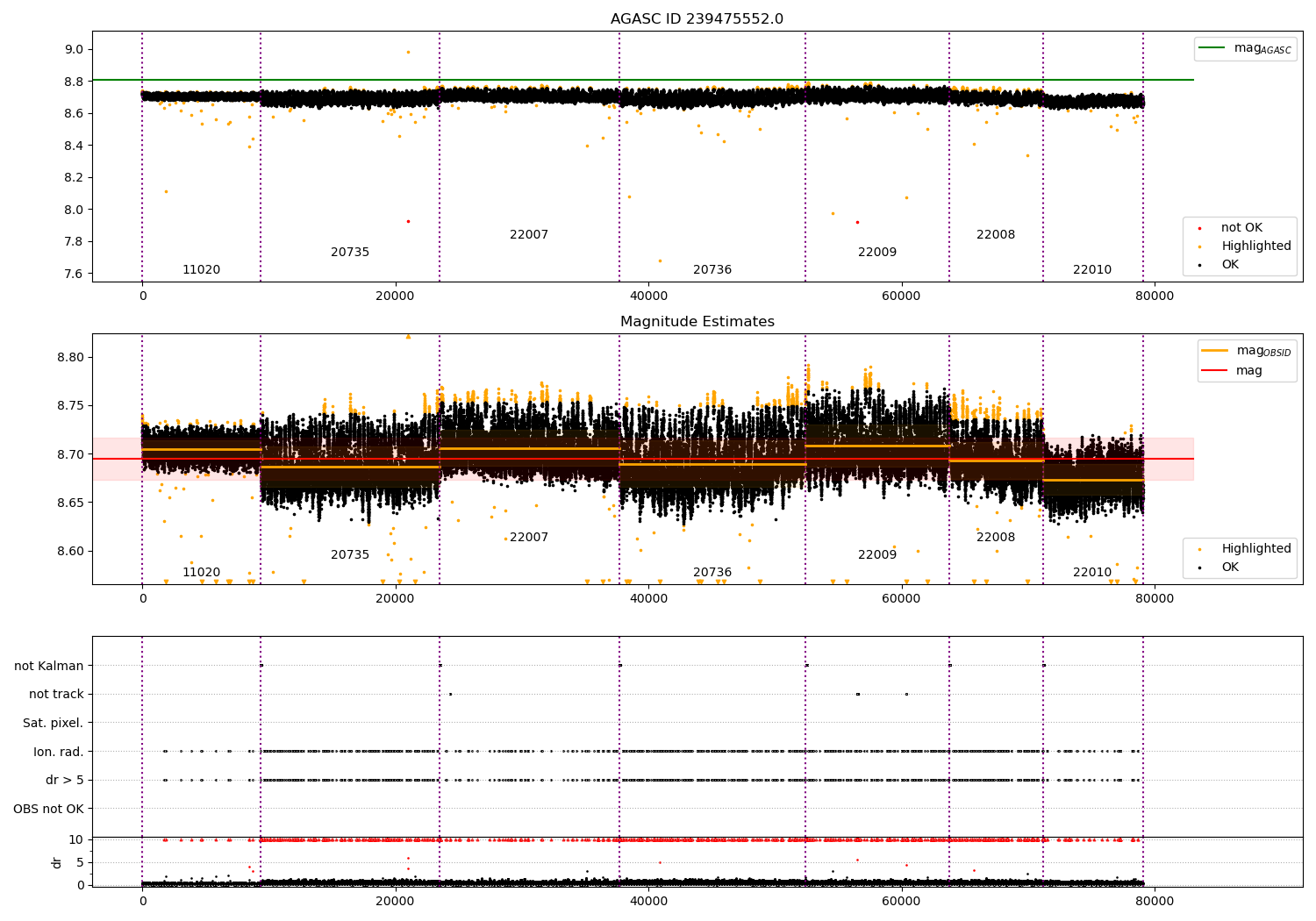Click 'Highlighted' legend entry in top panel
This screenshot has height=921, width=1316.
[1255, 246]
